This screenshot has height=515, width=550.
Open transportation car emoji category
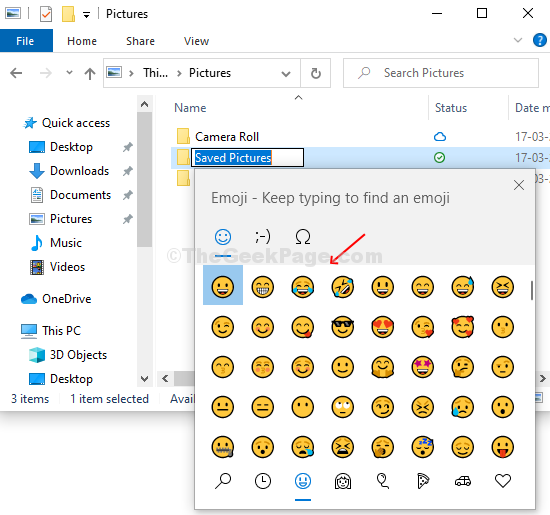[463, 481]
